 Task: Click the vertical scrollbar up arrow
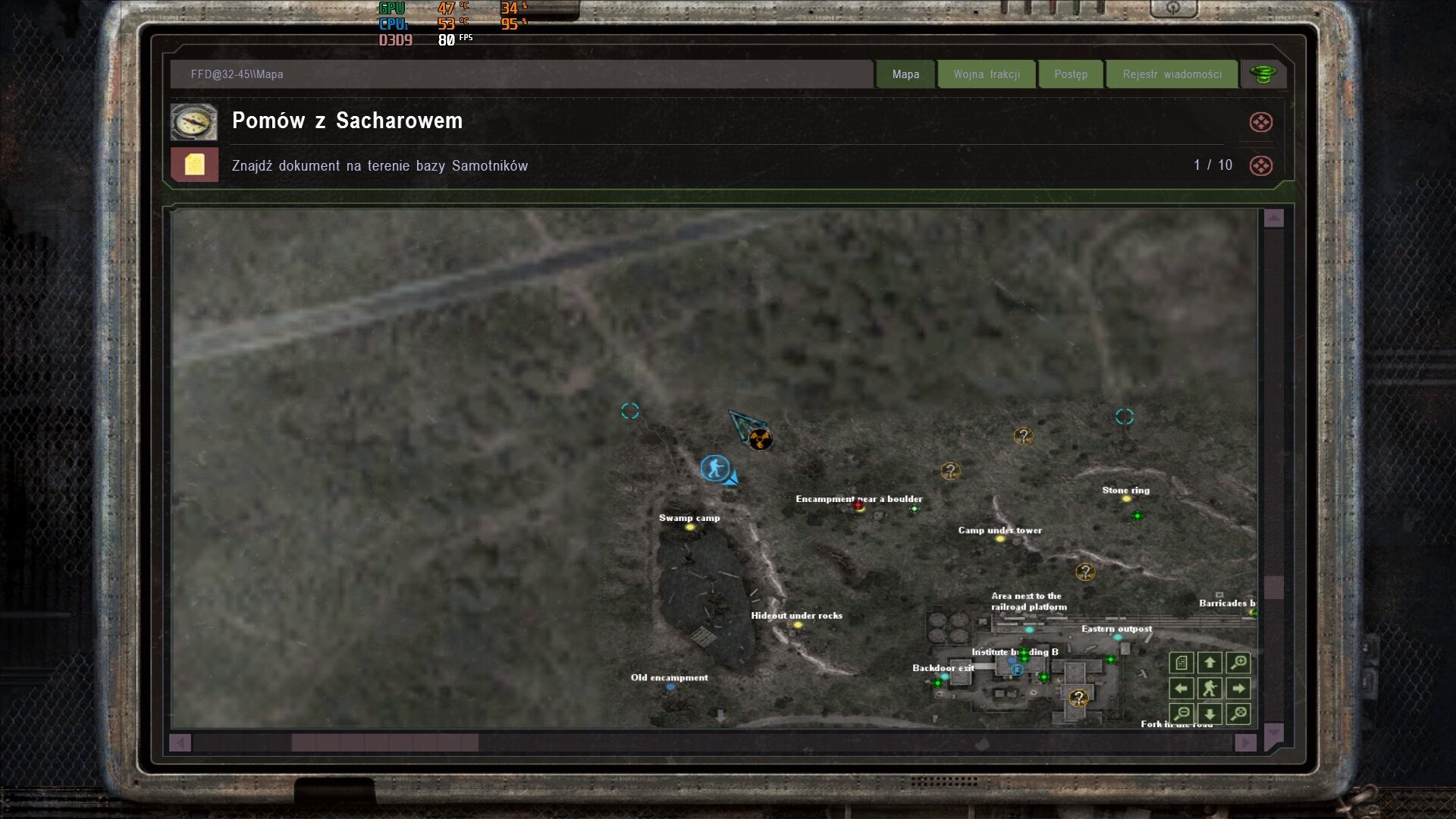click(1273, 218)
